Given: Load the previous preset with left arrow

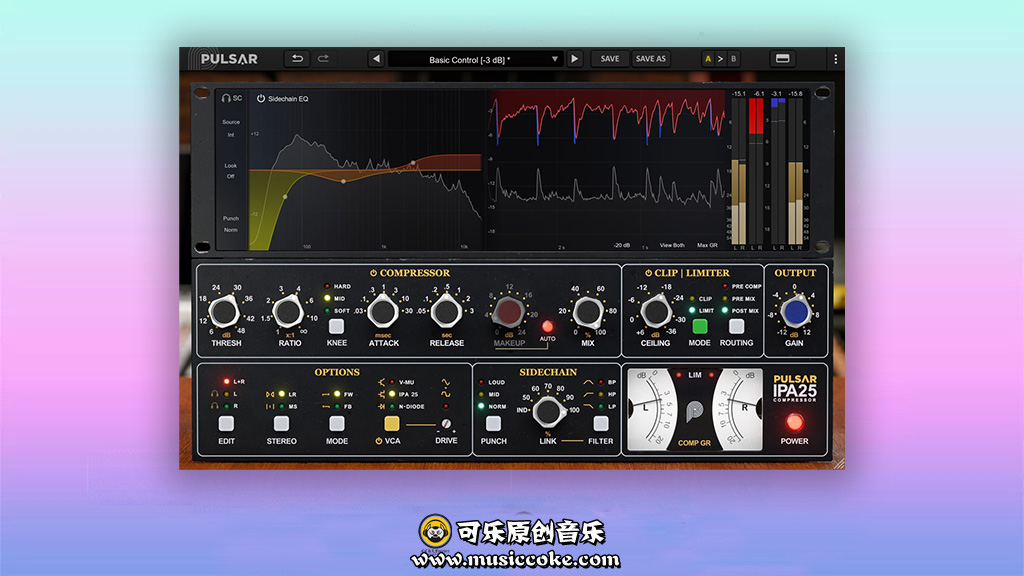Looking at the screenshot, I should coord(376,59).
